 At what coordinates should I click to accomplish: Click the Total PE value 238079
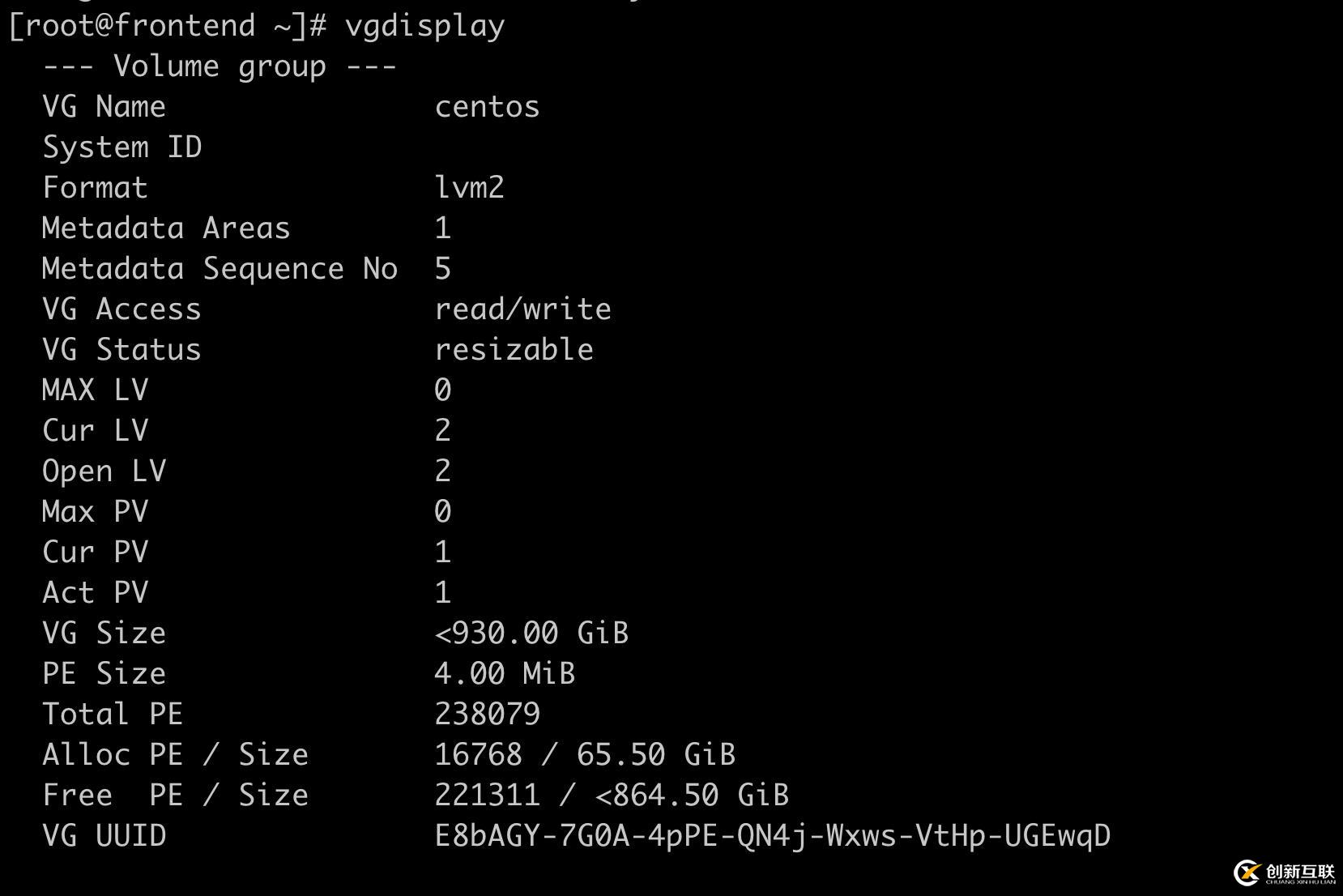point(487,715)
